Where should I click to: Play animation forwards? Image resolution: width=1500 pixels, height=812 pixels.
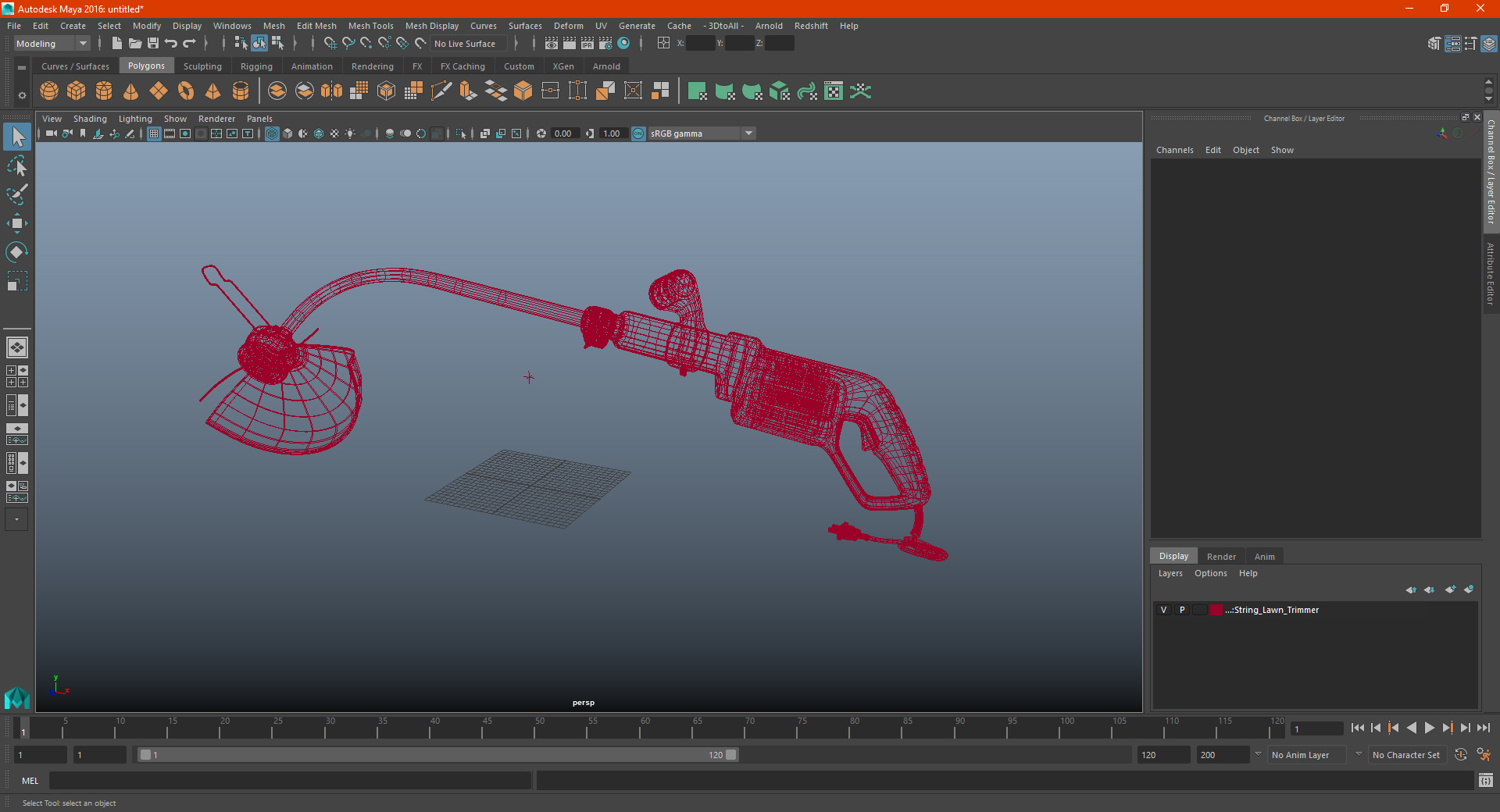(1429, 728)
